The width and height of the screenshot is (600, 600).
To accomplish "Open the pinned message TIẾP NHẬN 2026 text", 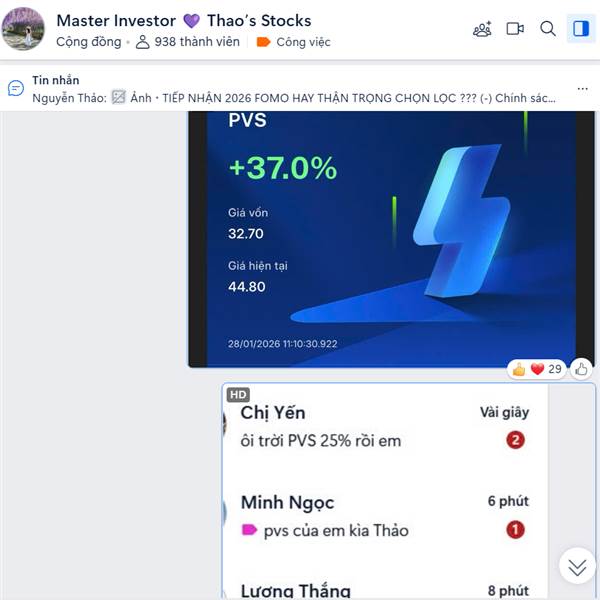I will [x=294, y=98].
